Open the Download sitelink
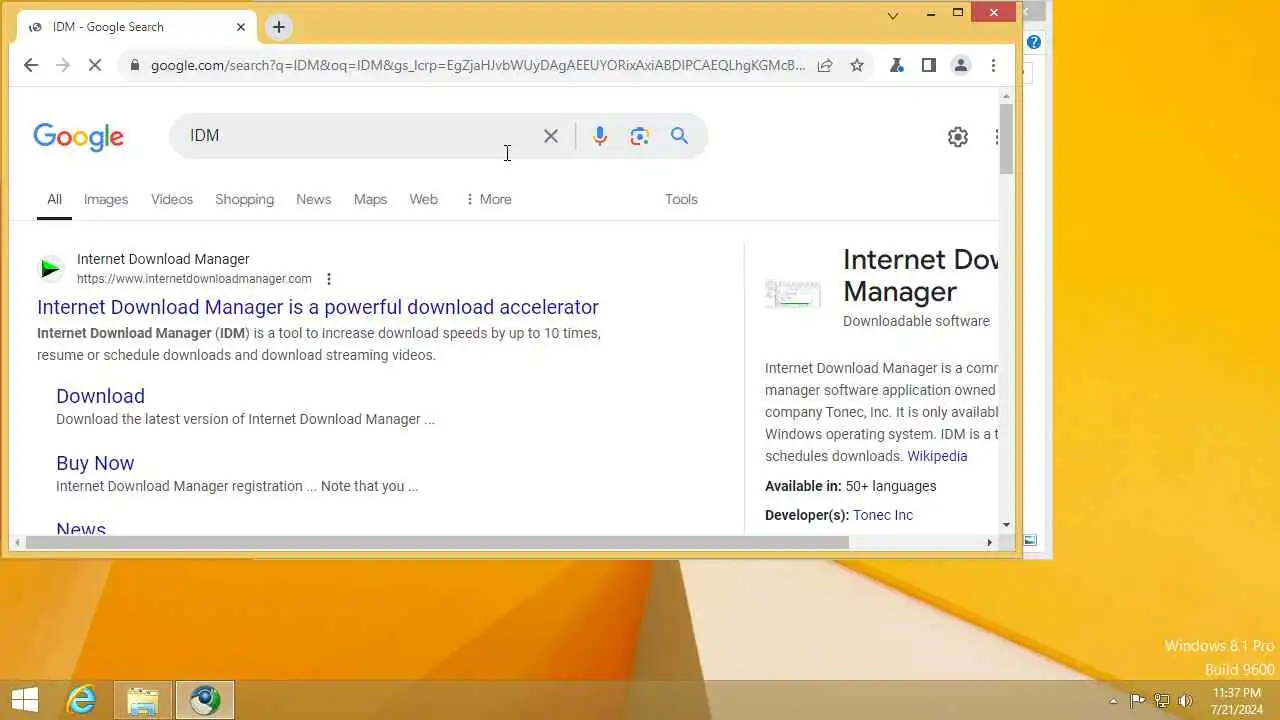The width and height of the screenshot is (1280, 720). point(100,396)
